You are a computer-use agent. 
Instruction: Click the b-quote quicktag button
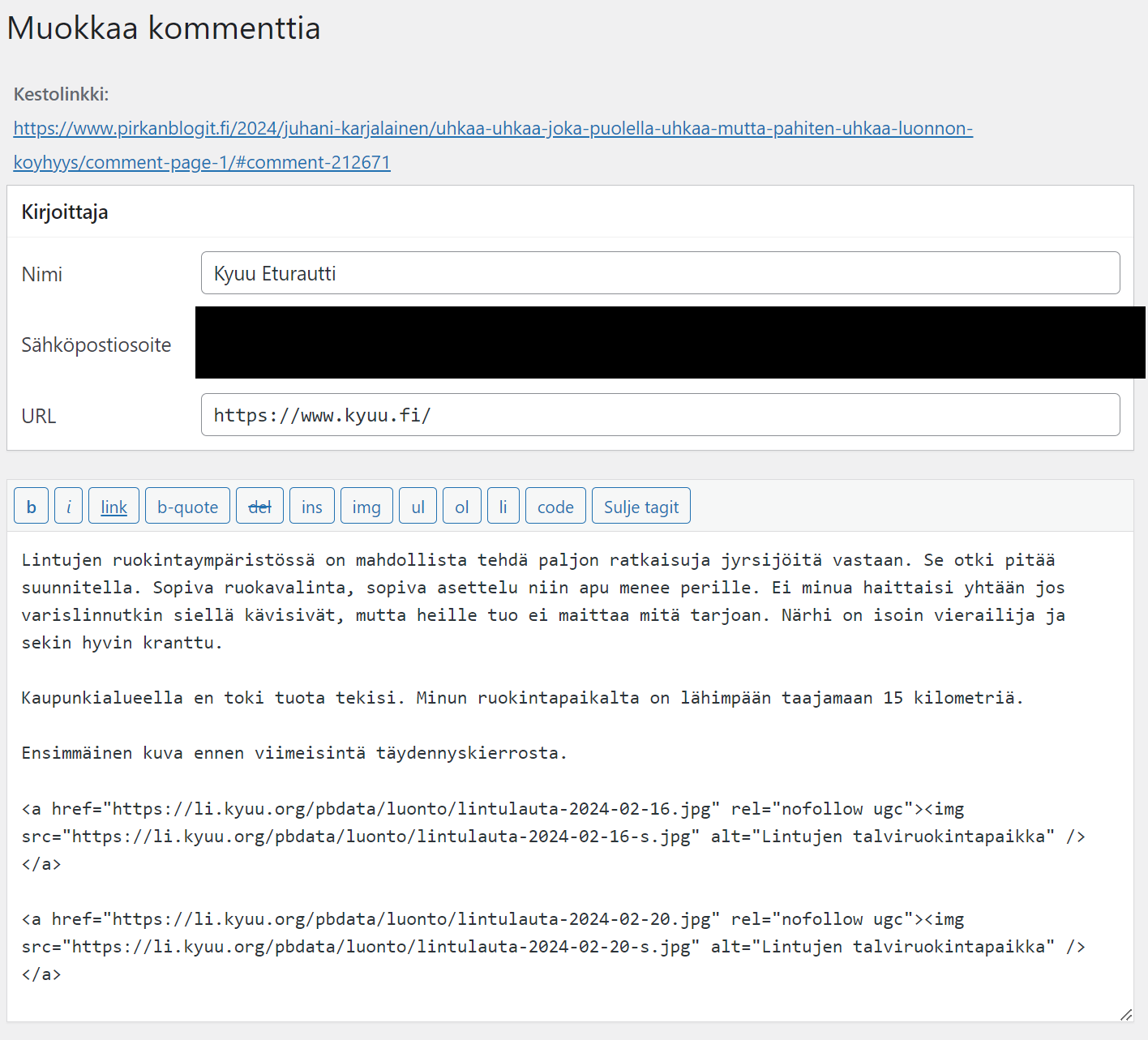tap(187, 507)
